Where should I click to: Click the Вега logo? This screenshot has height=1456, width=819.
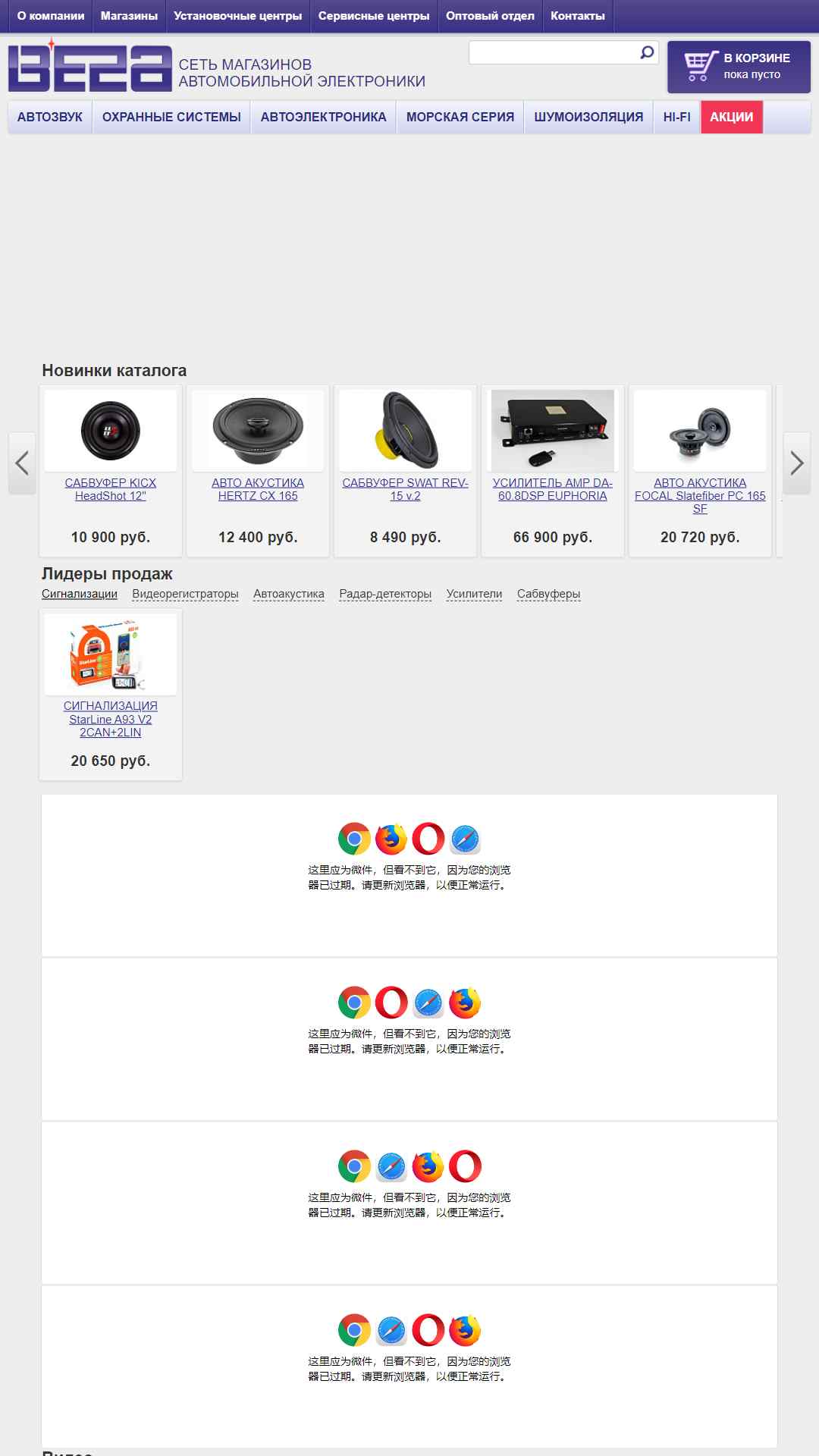click(x=89, y=67)
